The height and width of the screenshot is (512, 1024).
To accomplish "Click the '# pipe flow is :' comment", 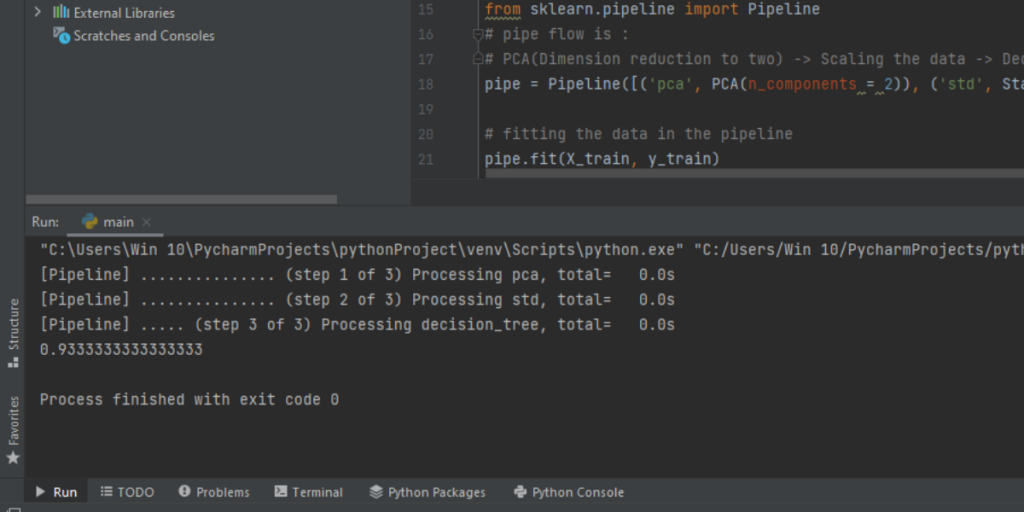I will [556, 35].
